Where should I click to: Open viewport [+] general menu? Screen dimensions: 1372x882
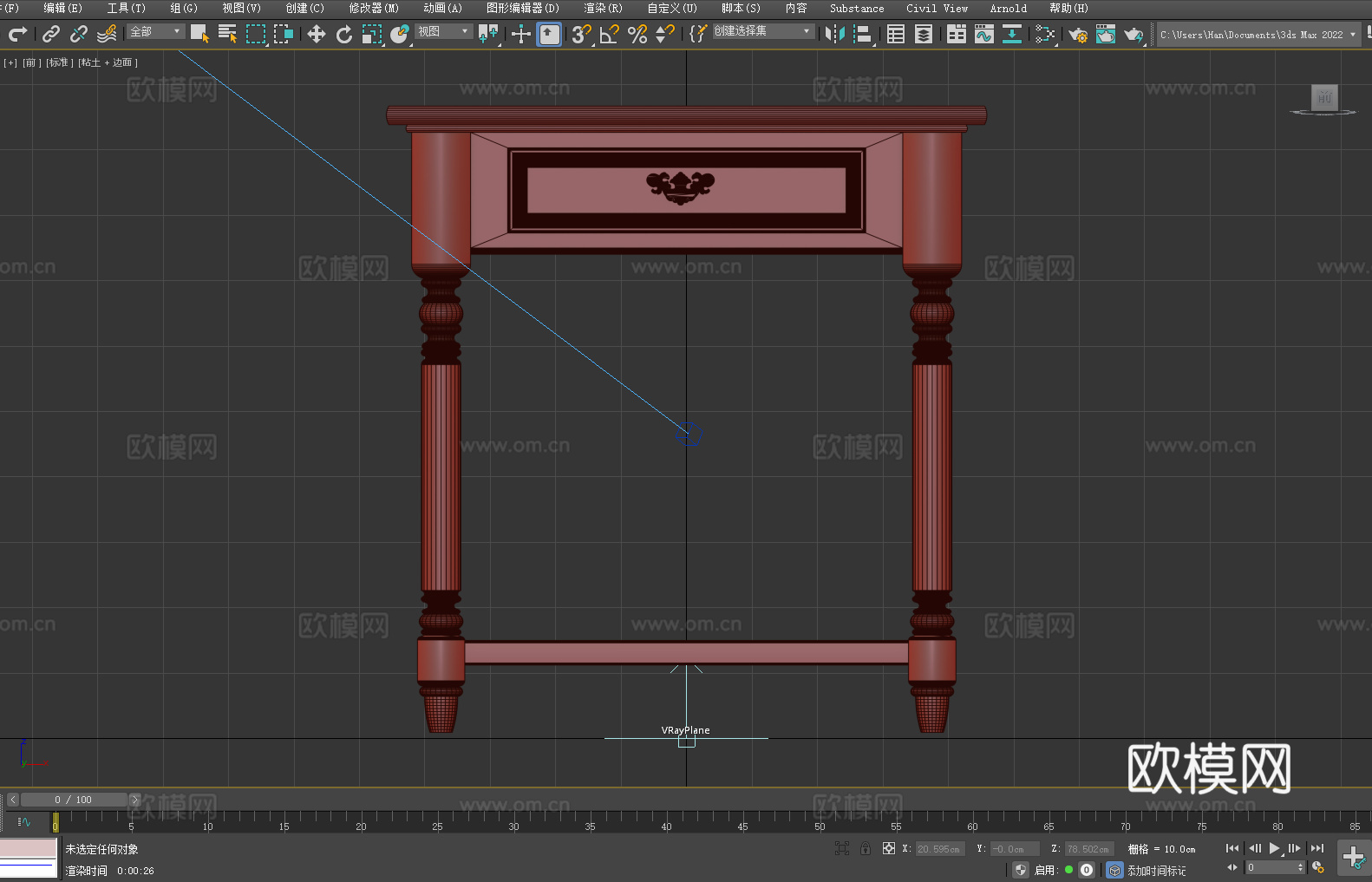point(10,62)
